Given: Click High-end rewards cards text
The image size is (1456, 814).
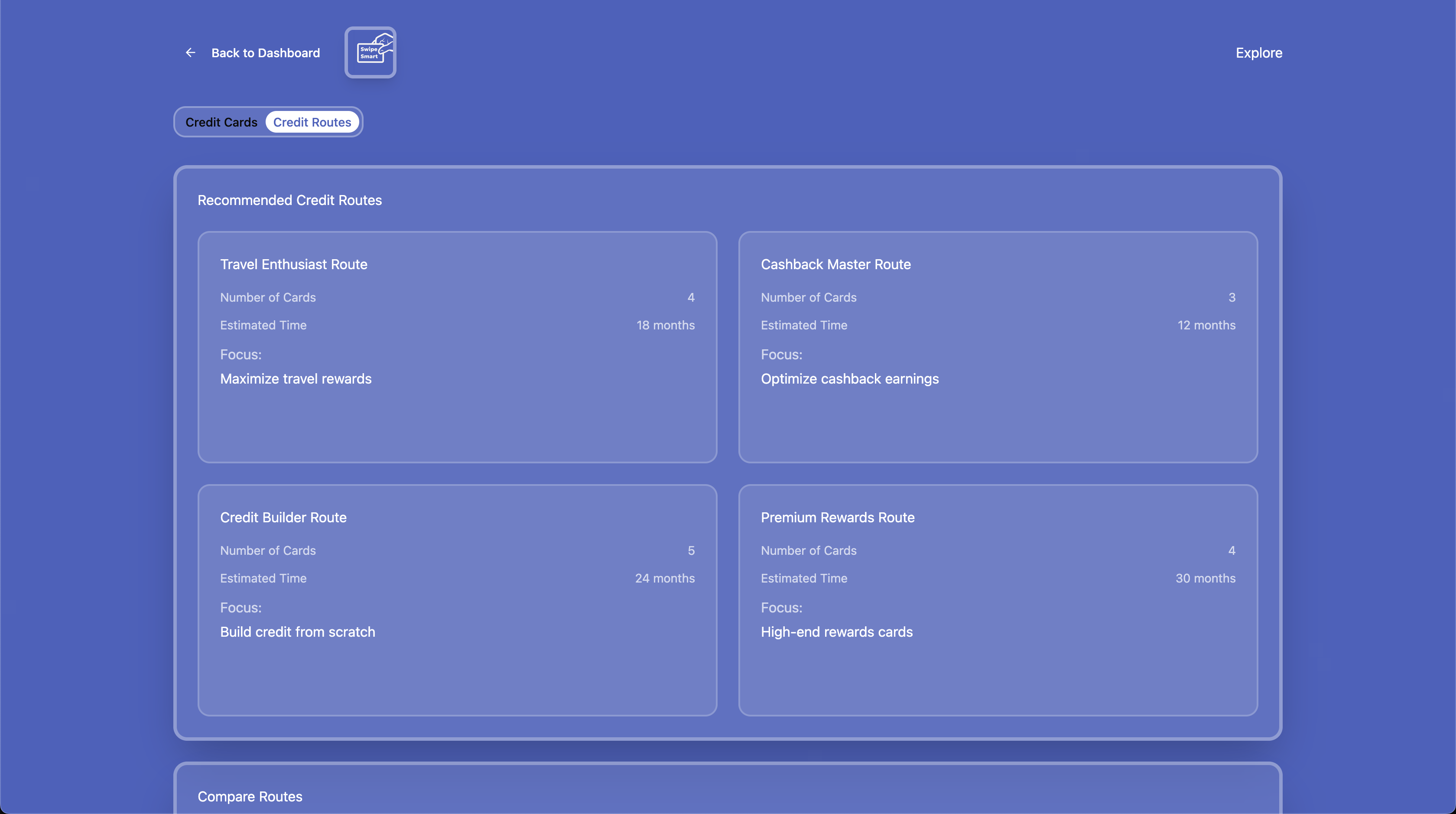Looking at the screenshot, I should 836,632.
